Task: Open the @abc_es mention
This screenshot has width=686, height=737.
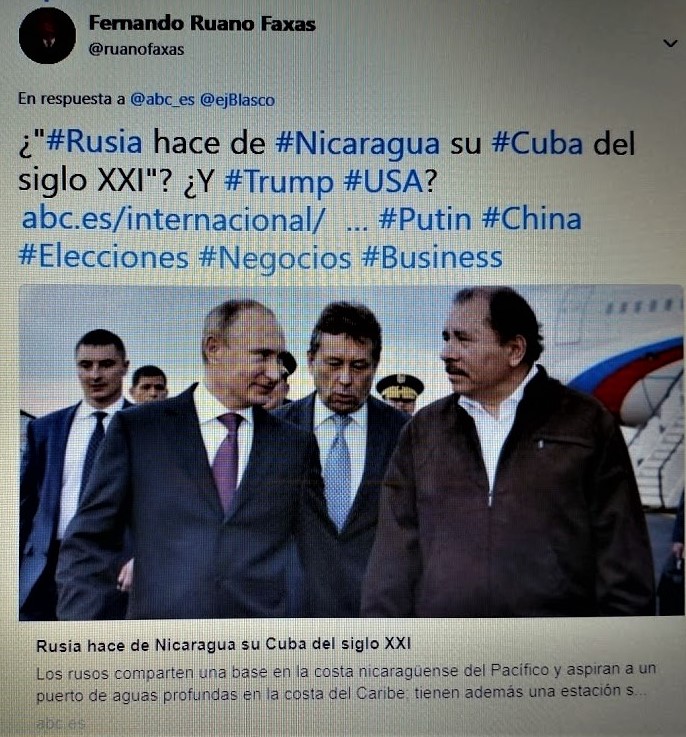Action: click(162, 100)
